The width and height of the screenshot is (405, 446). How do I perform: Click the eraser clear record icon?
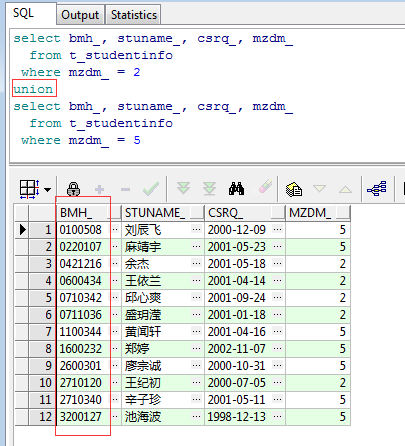pyautogui.click(x=265, y=187)
